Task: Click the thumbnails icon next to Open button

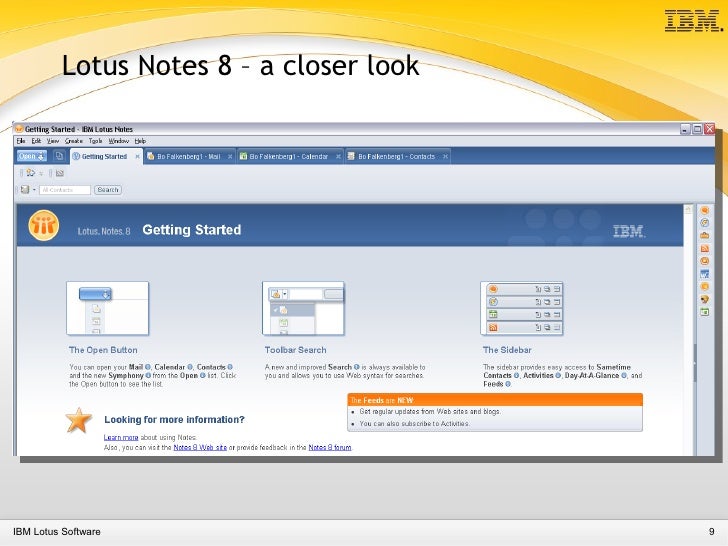Action: [59, 156]
